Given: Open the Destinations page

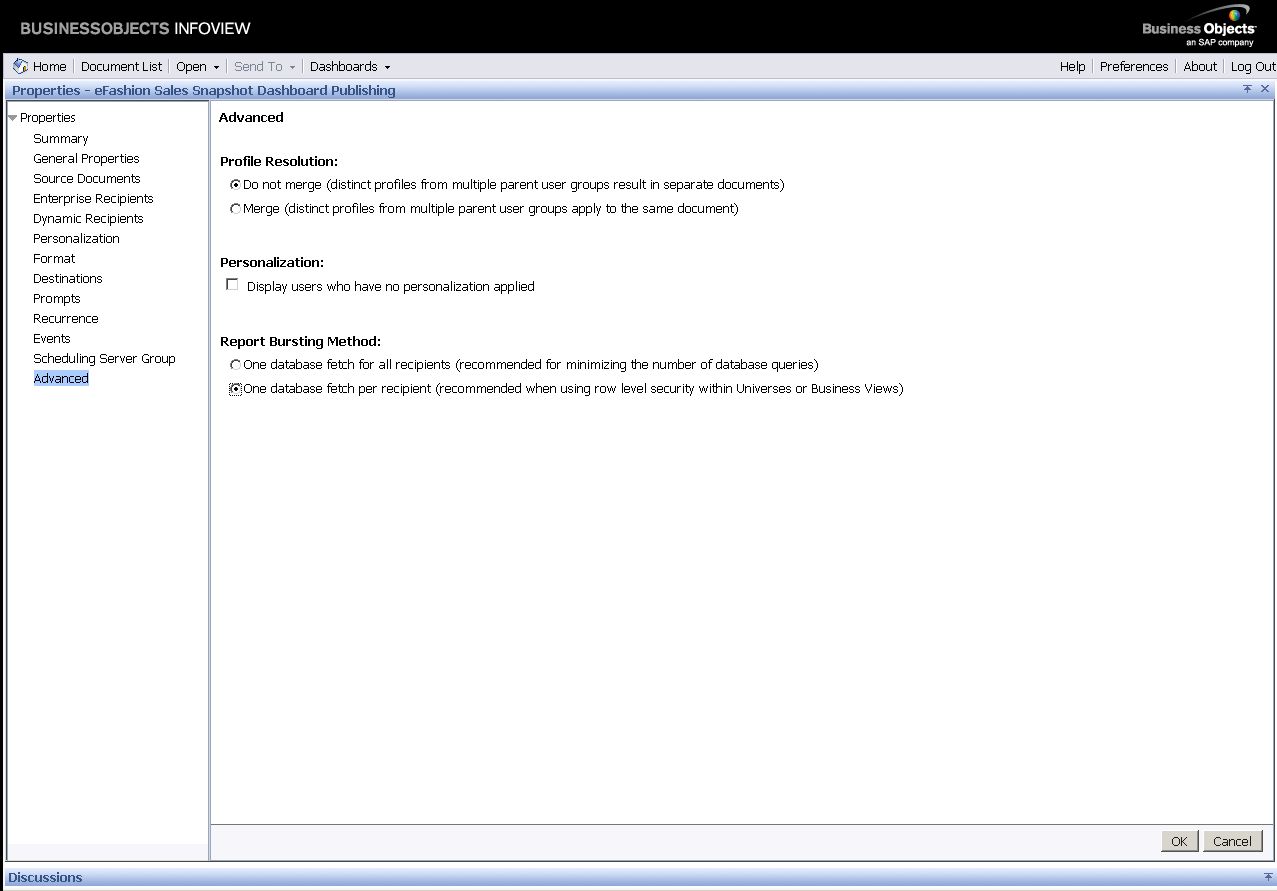Looking at the screenshot, I should [68, 279].
